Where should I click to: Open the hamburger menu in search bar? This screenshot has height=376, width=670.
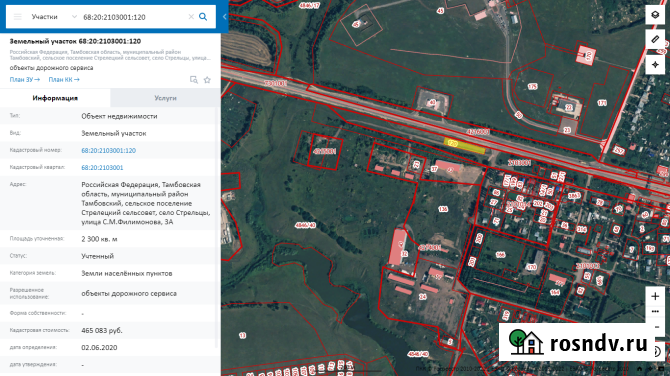[18, 17]
